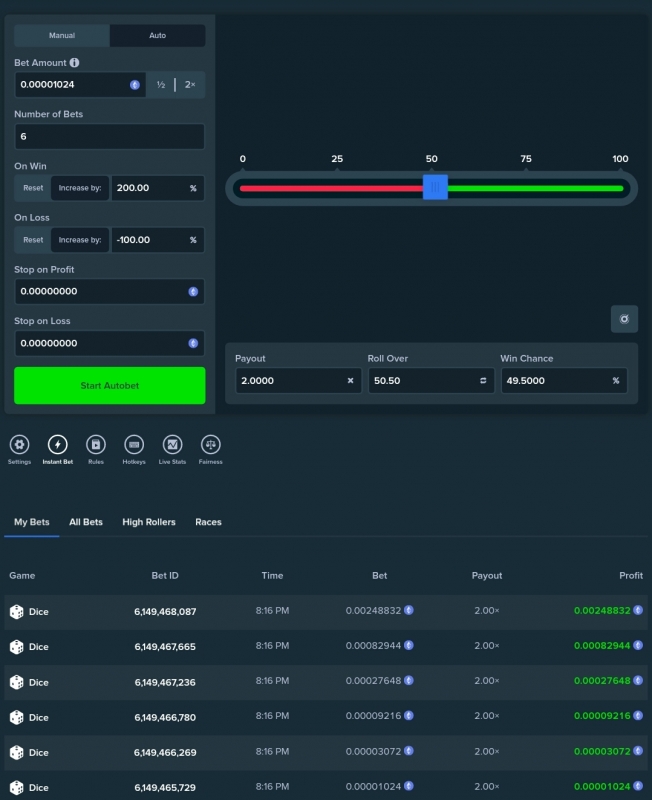Click the coin icon in Stop on Loss field

pos(193,343)
